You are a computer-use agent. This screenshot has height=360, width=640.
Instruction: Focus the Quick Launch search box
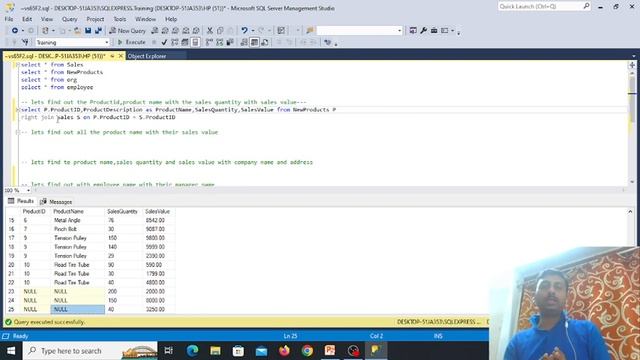(x=544, y=6)
